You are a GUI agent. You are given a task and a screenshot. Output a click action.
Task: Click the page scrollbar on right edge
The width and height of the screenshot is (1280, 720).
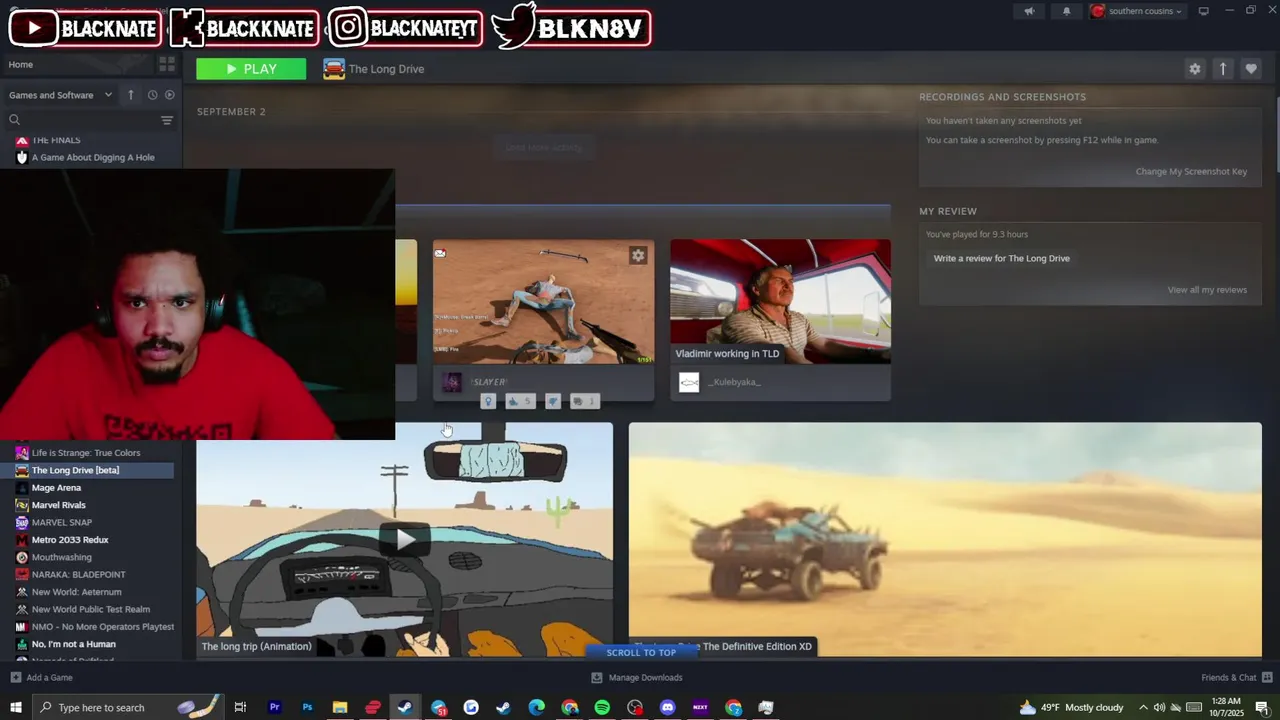(x=1276, y=135)
